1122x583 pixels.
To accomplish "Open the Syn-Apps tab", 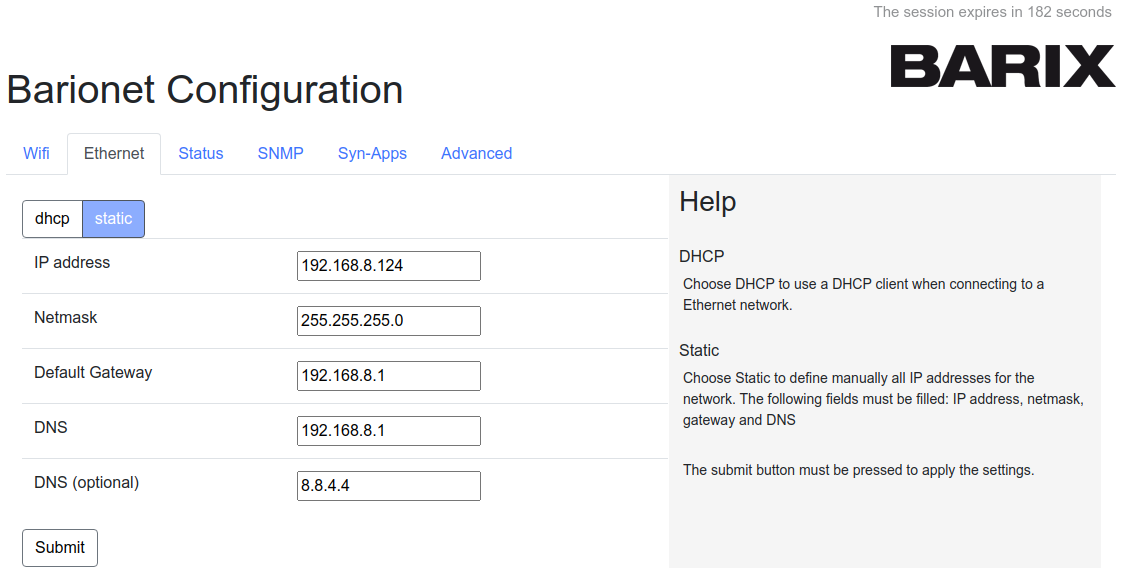I will pyautogui.click(x=372, y=153).
